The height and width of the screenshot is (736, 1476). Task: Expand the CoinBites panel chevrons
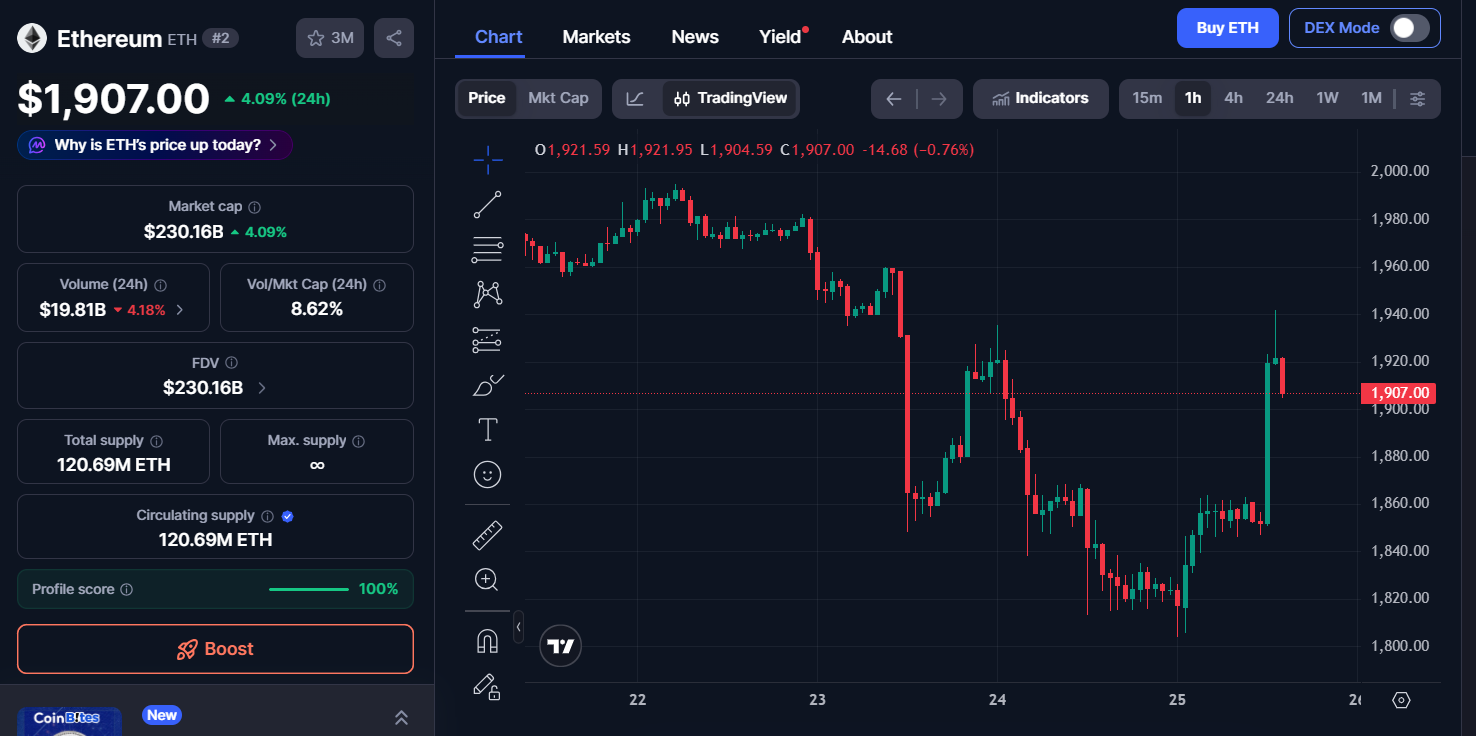(x=401, y=717)
